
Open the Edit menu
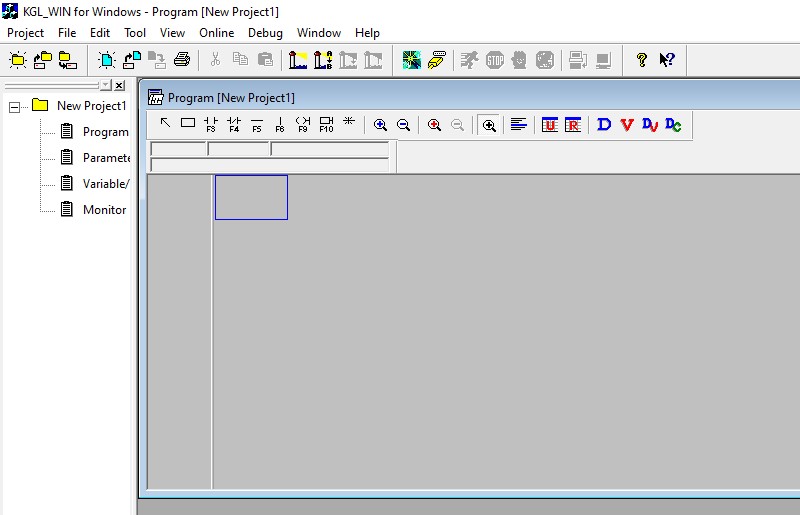tap(100, 33)
